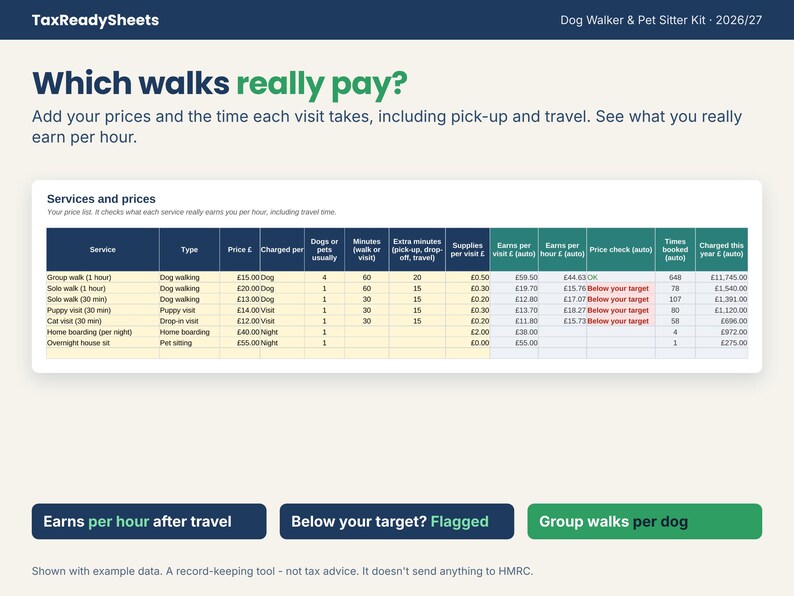The height and width of the screenshot is (596, 794).
Task: Click the £1,120.00 charged this year cell
Action: pyautogui.click(x=722, y=310)
